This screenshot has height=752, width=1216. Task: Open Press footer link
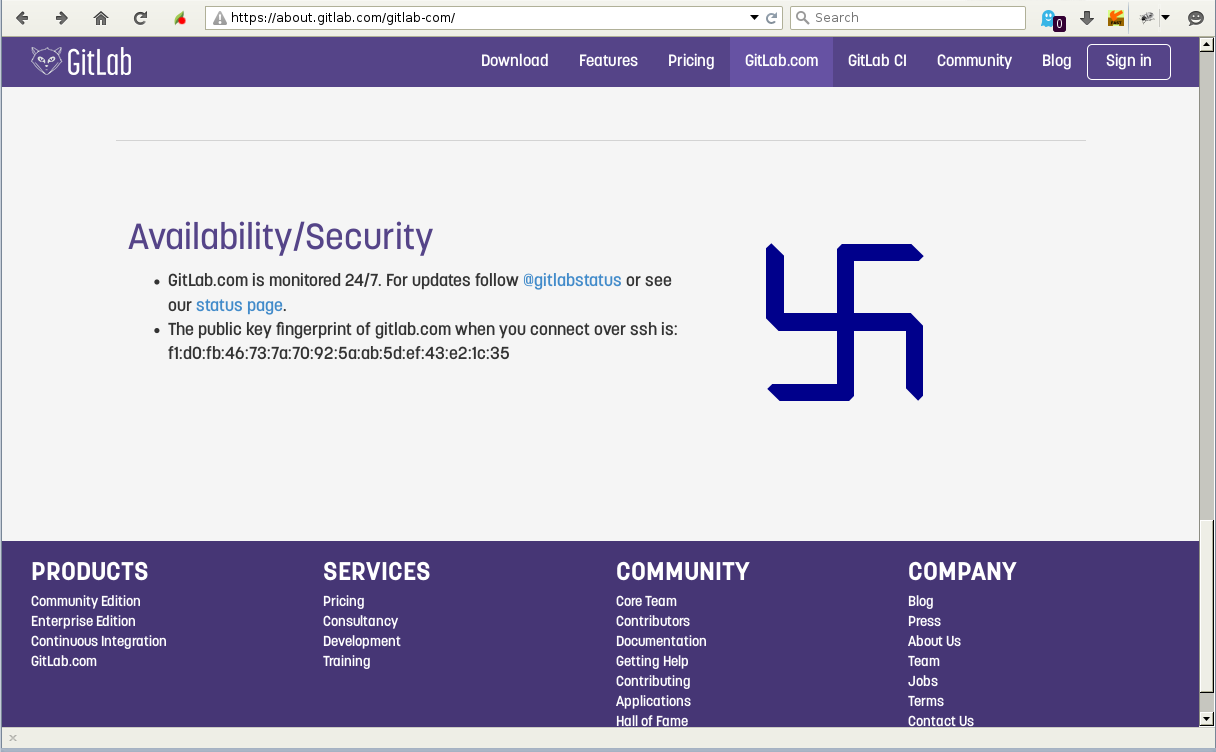[x=924, y=621]
